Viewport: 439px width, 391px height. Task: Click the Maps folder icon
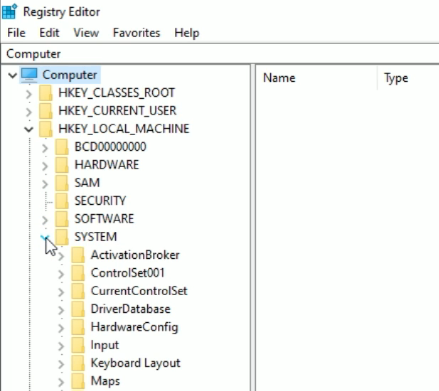click(78, 381)
